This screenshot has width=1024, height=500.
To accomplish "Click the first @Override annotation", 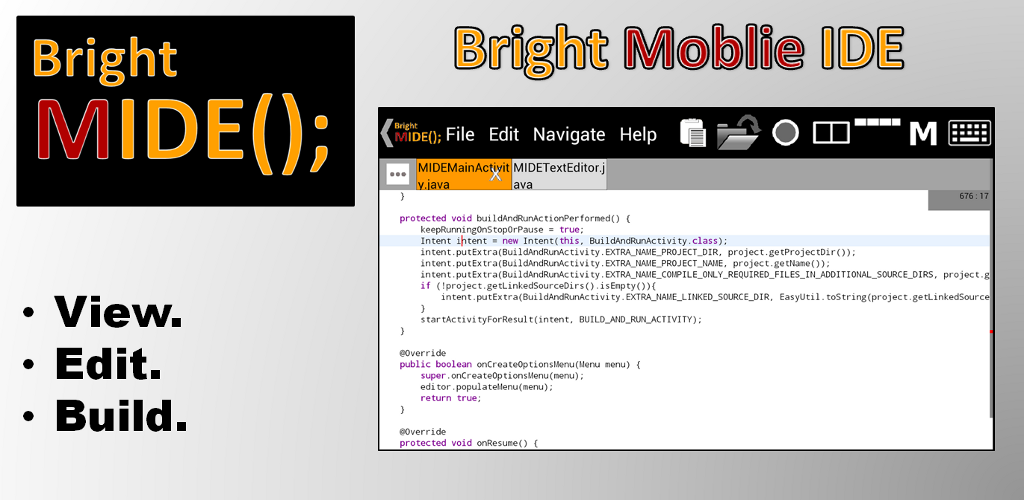I will pyautogui.click(x=423, y=353).
